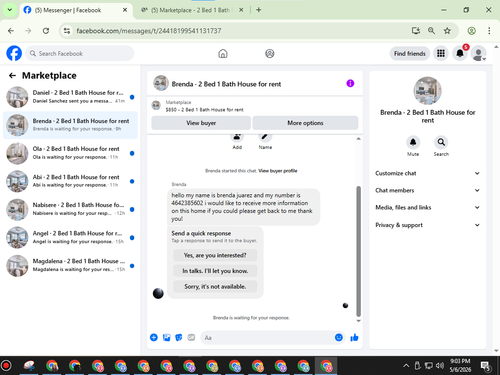Click the Home icon in top navigation

(x=223, y=53)
